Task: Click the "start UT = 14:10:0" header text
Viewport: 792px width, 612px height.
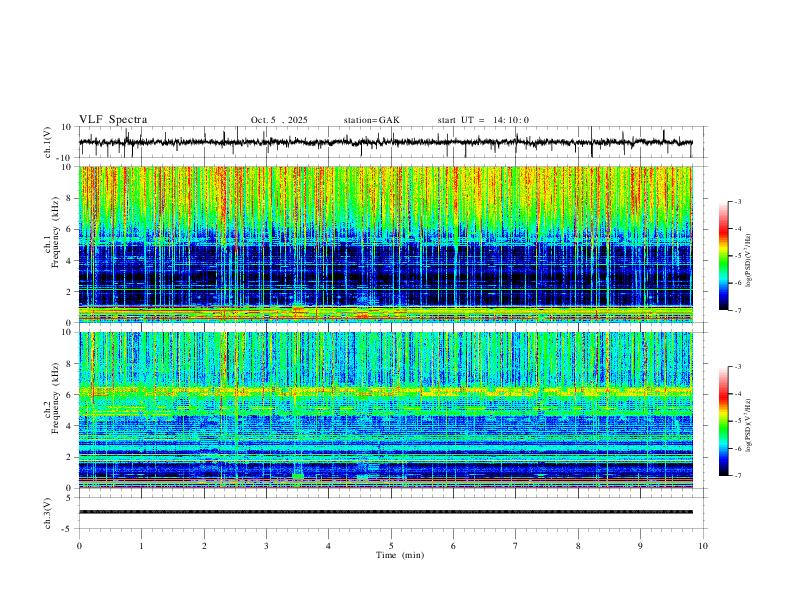Action: point(483,120)
